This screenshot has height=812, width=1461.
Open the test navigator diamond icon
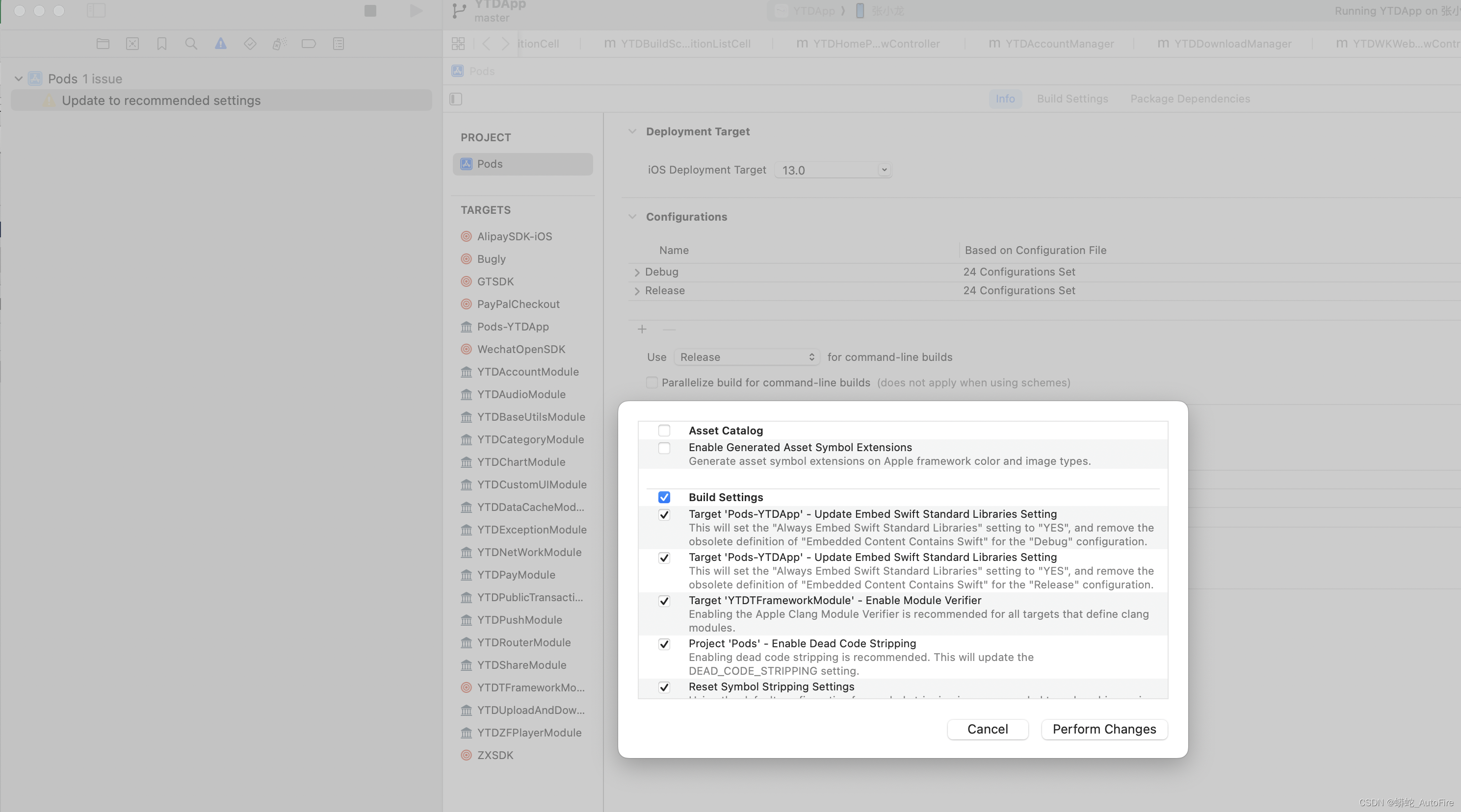click(x=250, y=44)
